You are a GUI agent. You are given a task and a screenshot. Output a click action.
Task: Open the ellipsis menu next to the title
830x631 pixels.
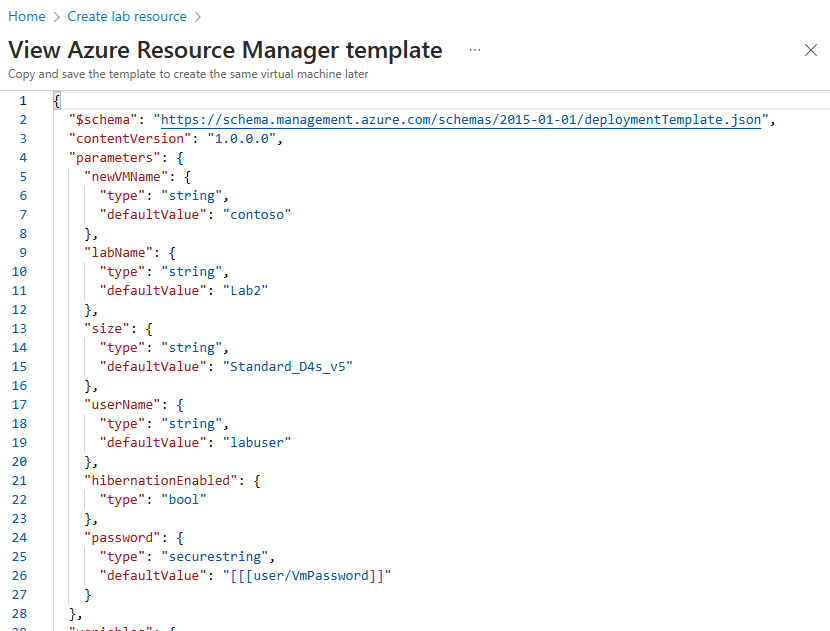click(474, 49)
